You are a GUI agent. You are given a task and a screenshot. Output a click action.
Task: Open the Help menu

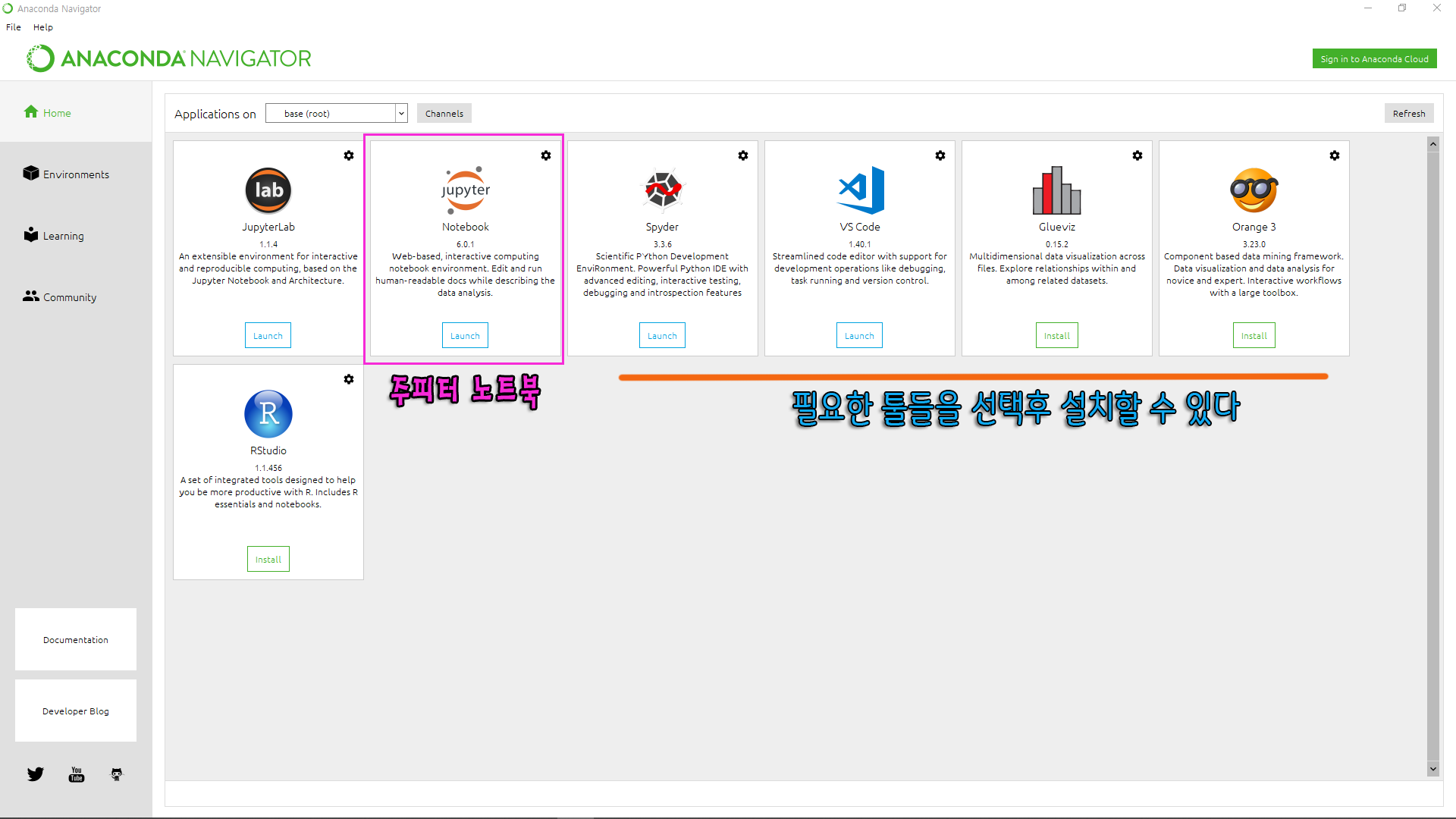click(43, 27)
